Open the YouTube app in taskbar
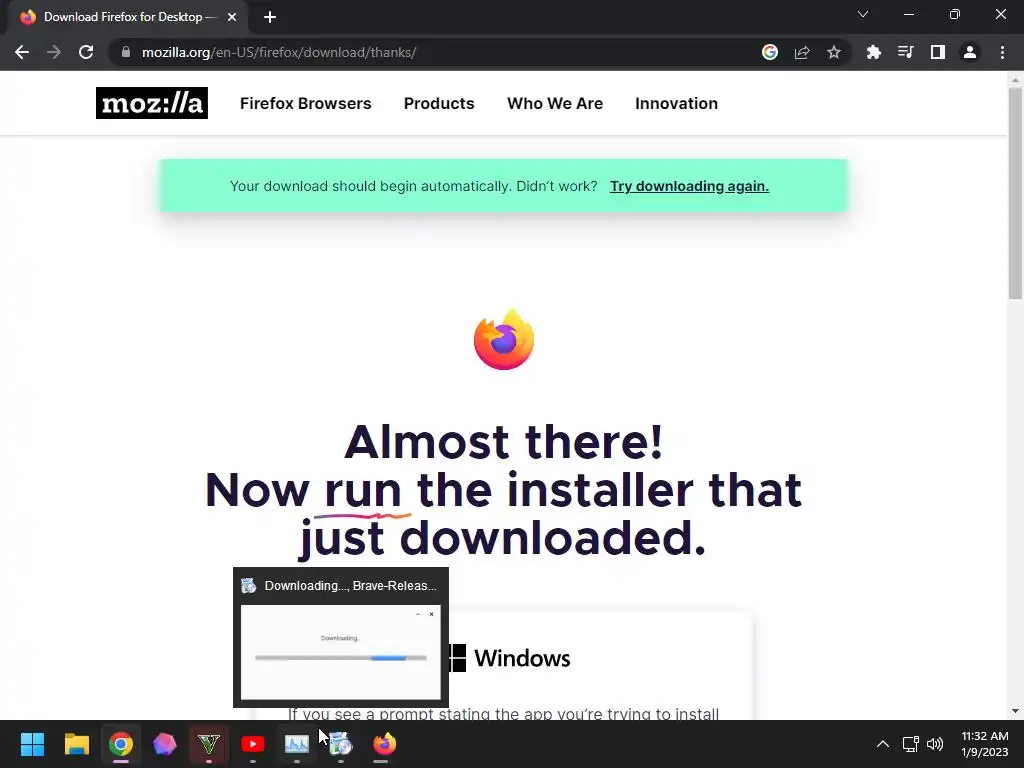This screenshot has width=1024, height=768. (x=253, y=744)
